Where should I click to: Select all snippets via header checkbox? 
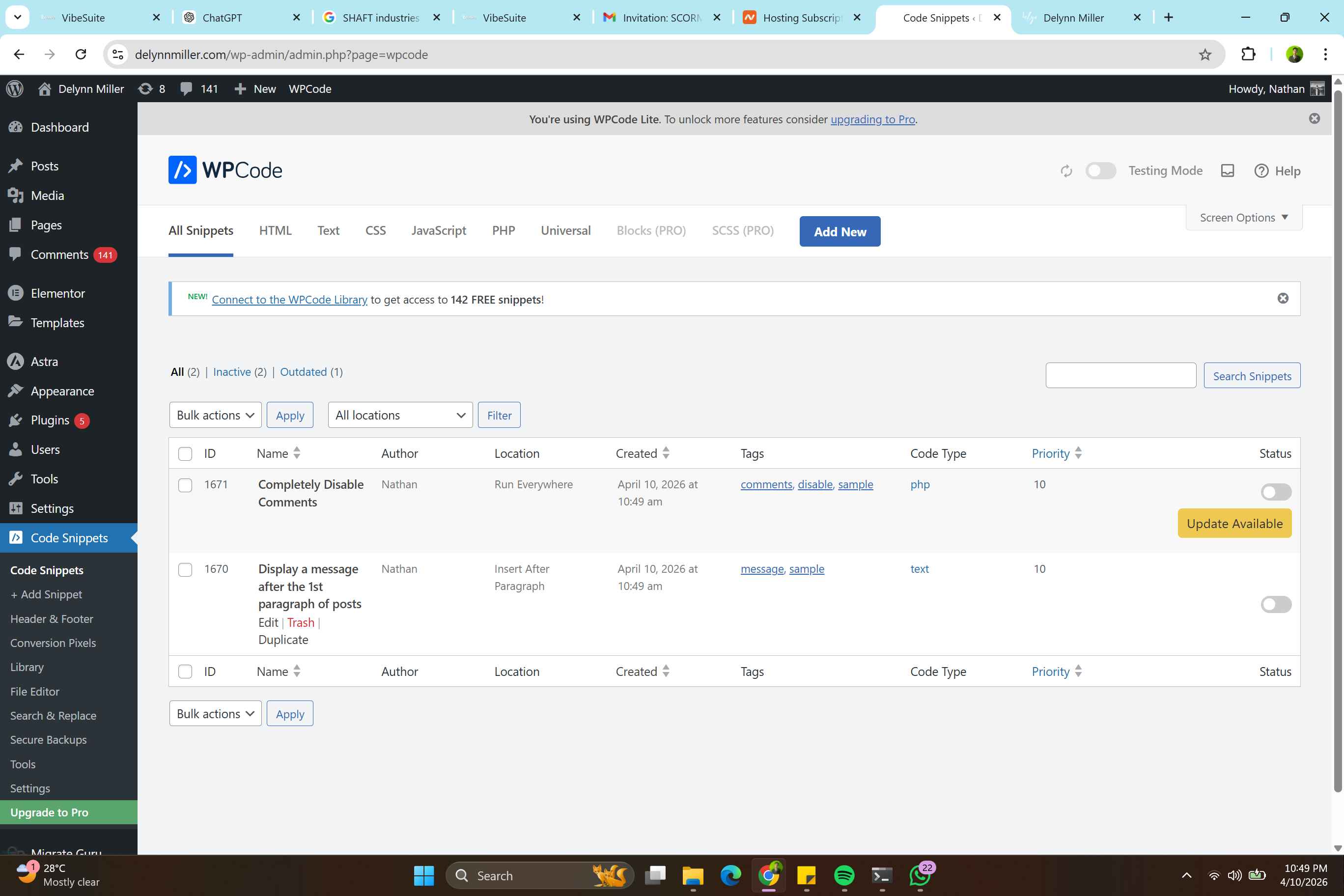click(x=185, y=454)
